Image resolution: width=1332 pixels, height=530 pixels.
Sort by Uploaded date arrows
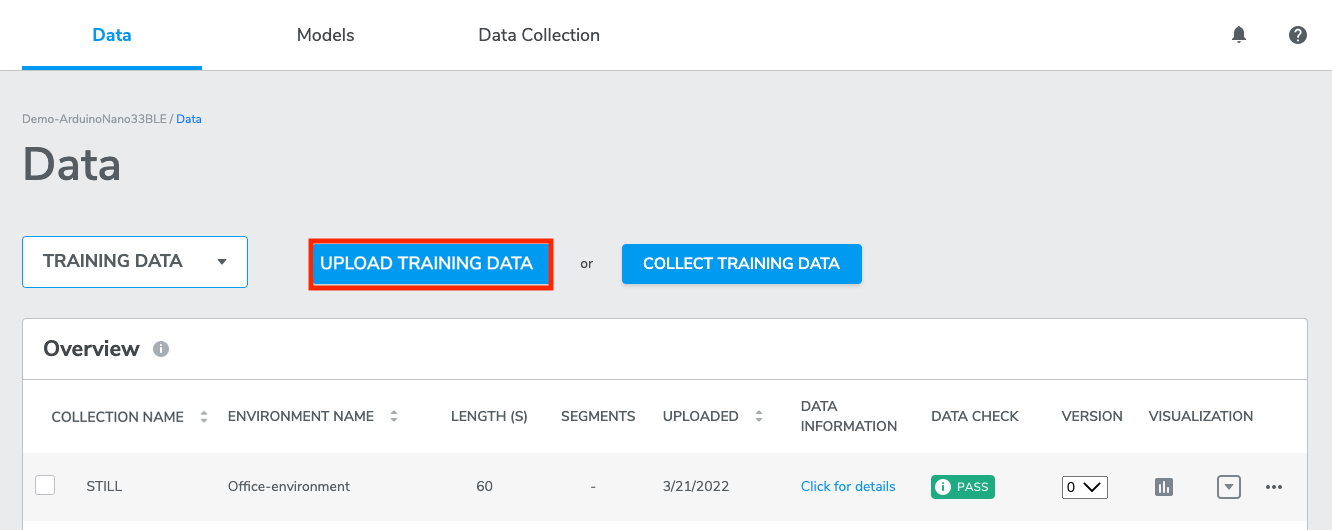(x=759, y=416)
